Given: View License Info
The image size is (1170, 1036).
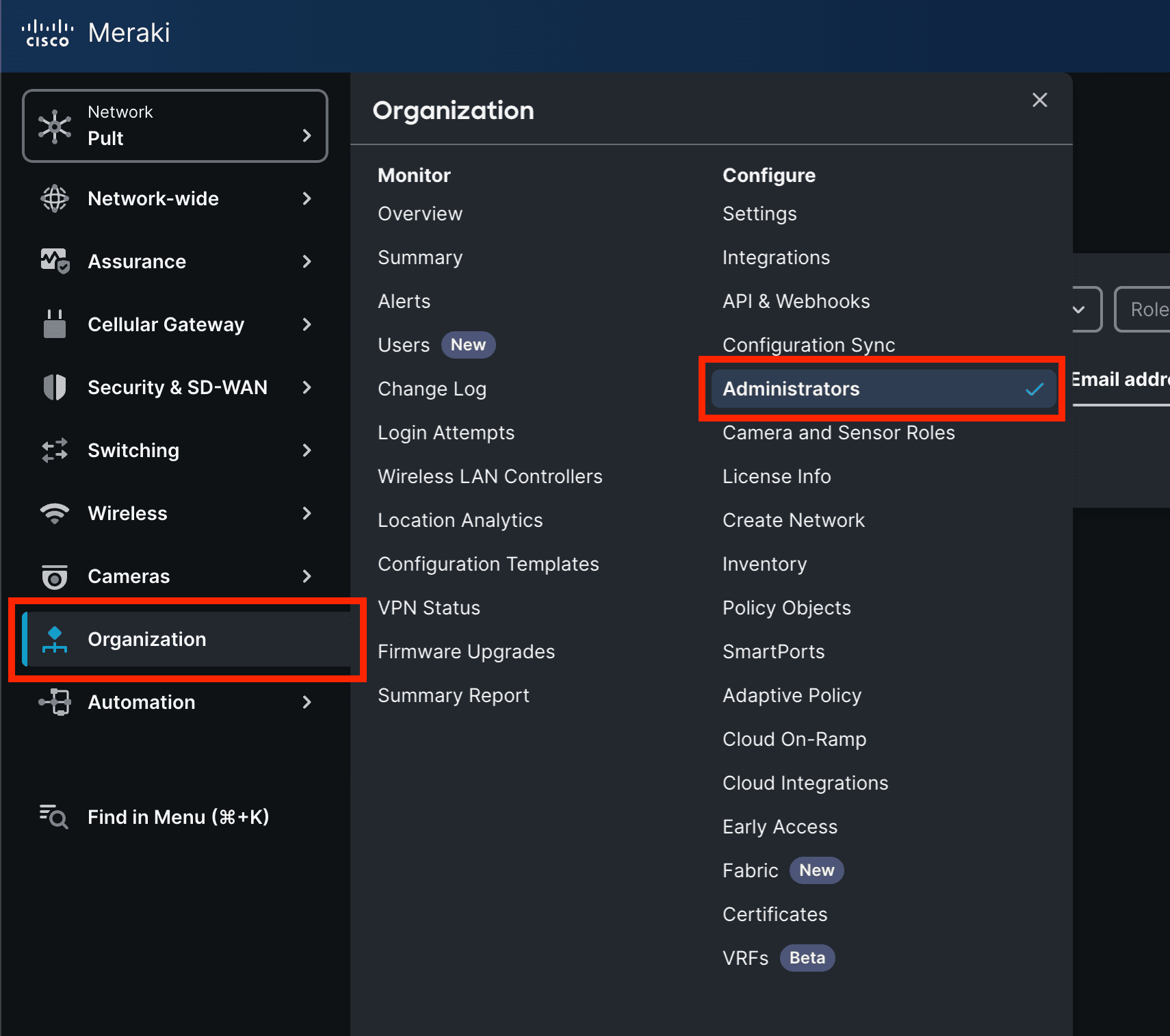Looking at the screenshot, I should (777, 476).
